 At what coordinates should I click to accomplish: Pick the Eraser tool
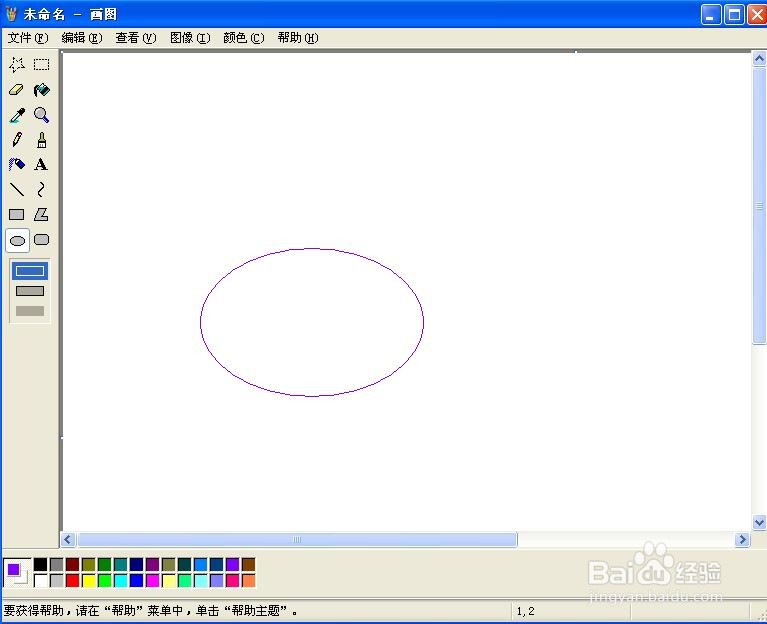click(17, 90)
